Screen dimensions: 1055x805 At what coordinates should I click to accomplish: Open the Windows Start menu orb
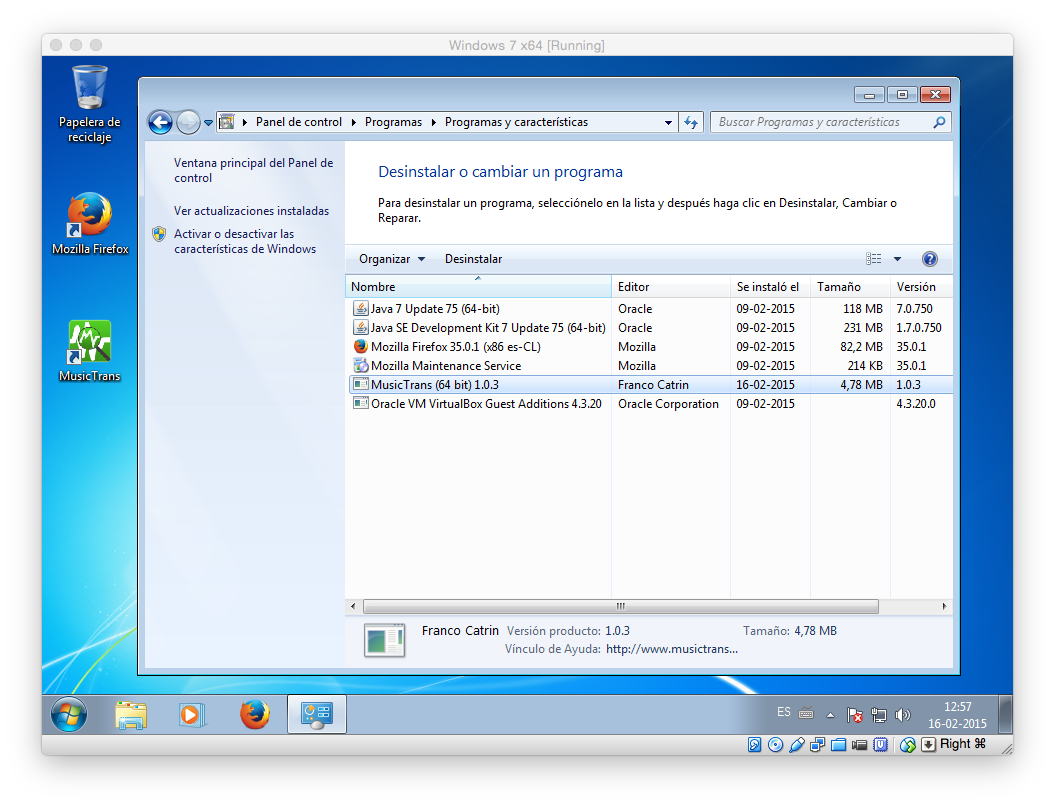[69, 713]
